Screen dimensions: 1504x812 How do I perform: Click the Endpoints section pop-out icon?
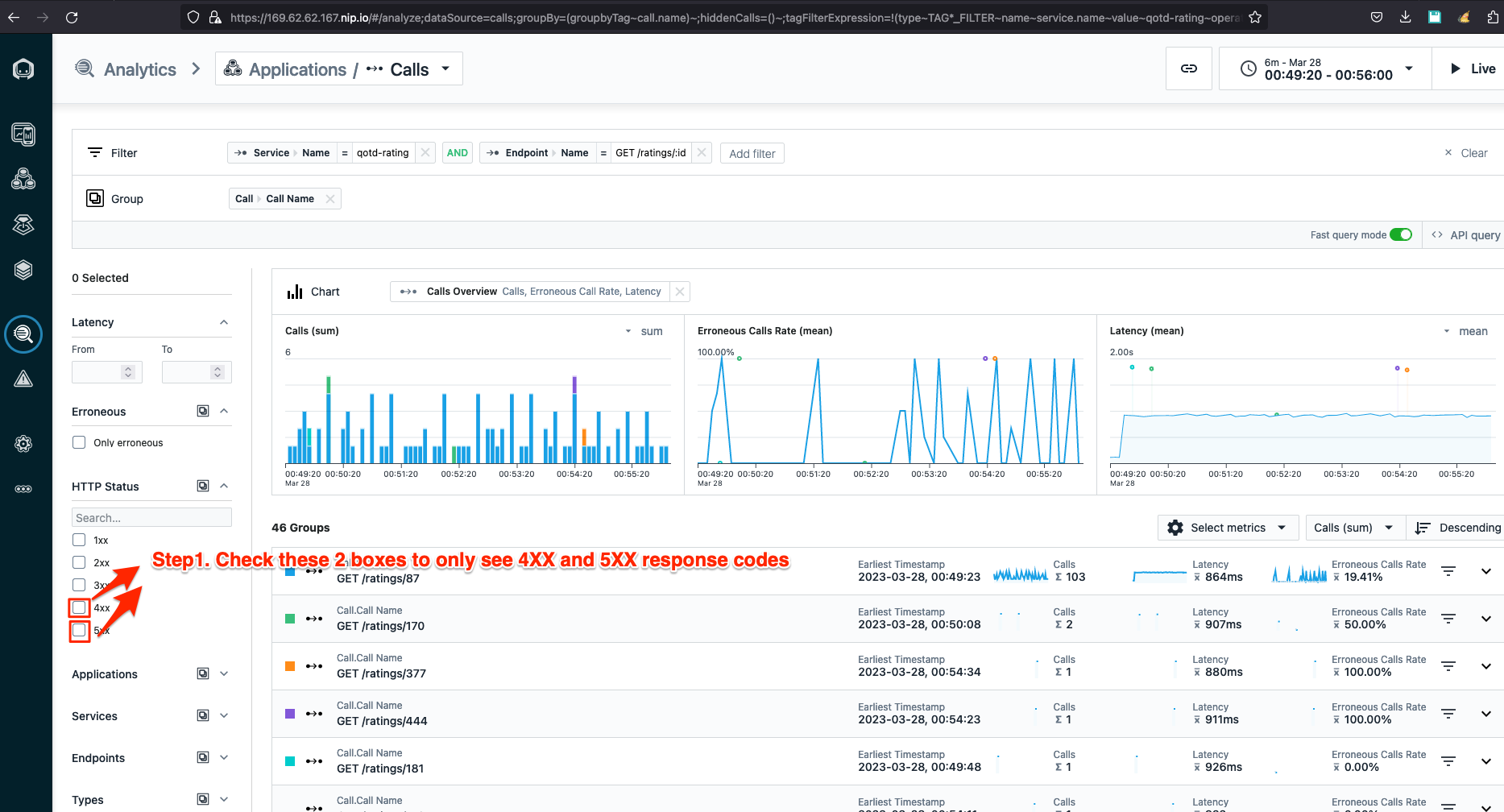[203, 757]
